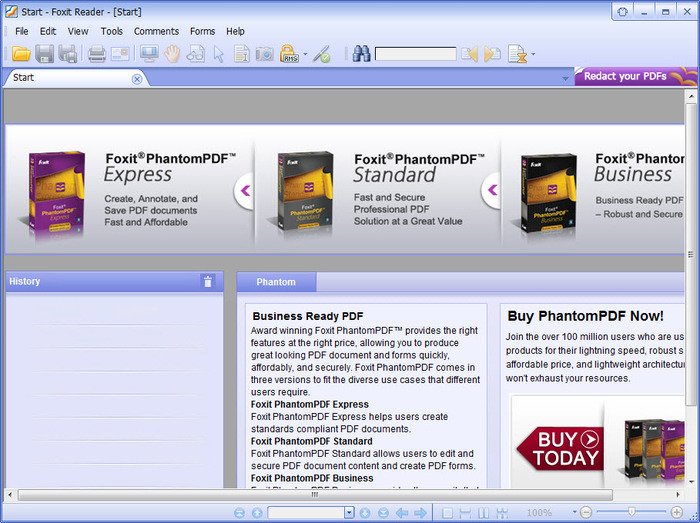Click the Find text input box
The image size is (700, 523).
416,54
